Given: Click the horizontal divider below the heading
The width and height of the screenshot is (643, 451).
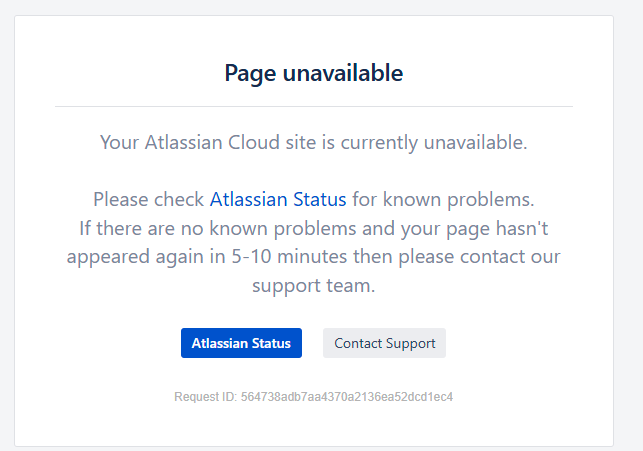Looking at the screenshot, I should pos(314,107).
